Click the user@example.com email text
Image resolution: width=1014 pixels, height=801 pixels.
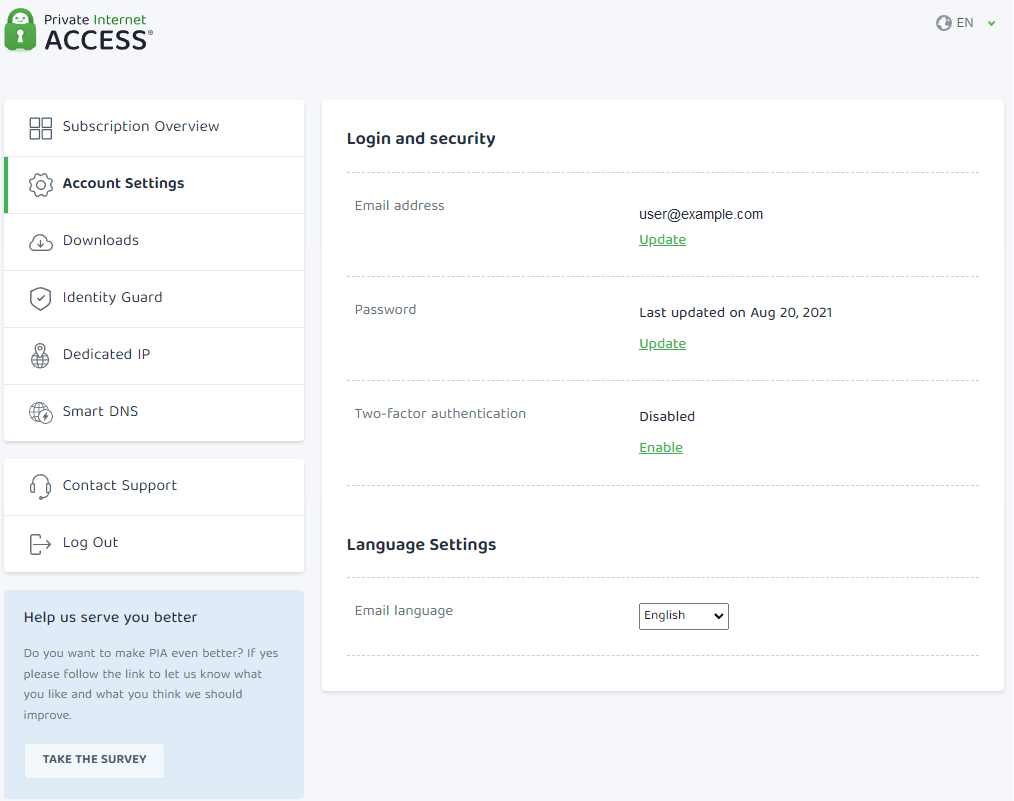tap(701, 214)
